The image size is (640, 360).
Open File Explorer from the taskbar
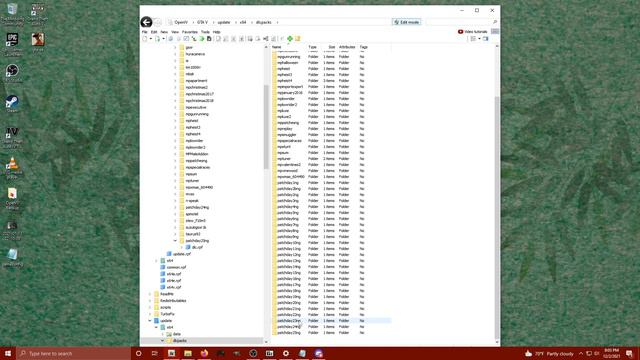[x=188, y=353]
